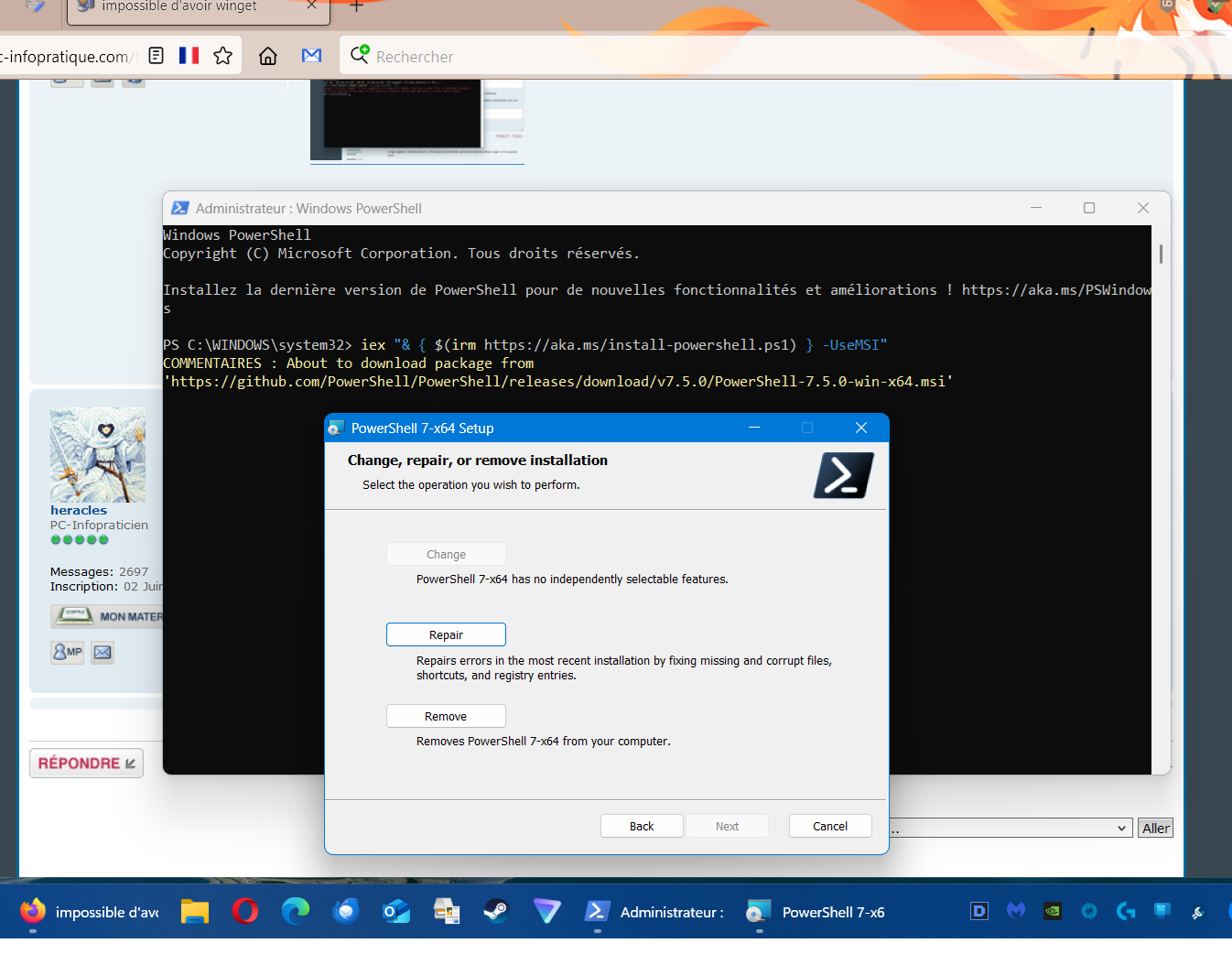Viewport: 1232px width, 954px height.
Task: Open the attached screenshot thumbnail in forum post
Action: pyautogui.click(x=417, y=121)
